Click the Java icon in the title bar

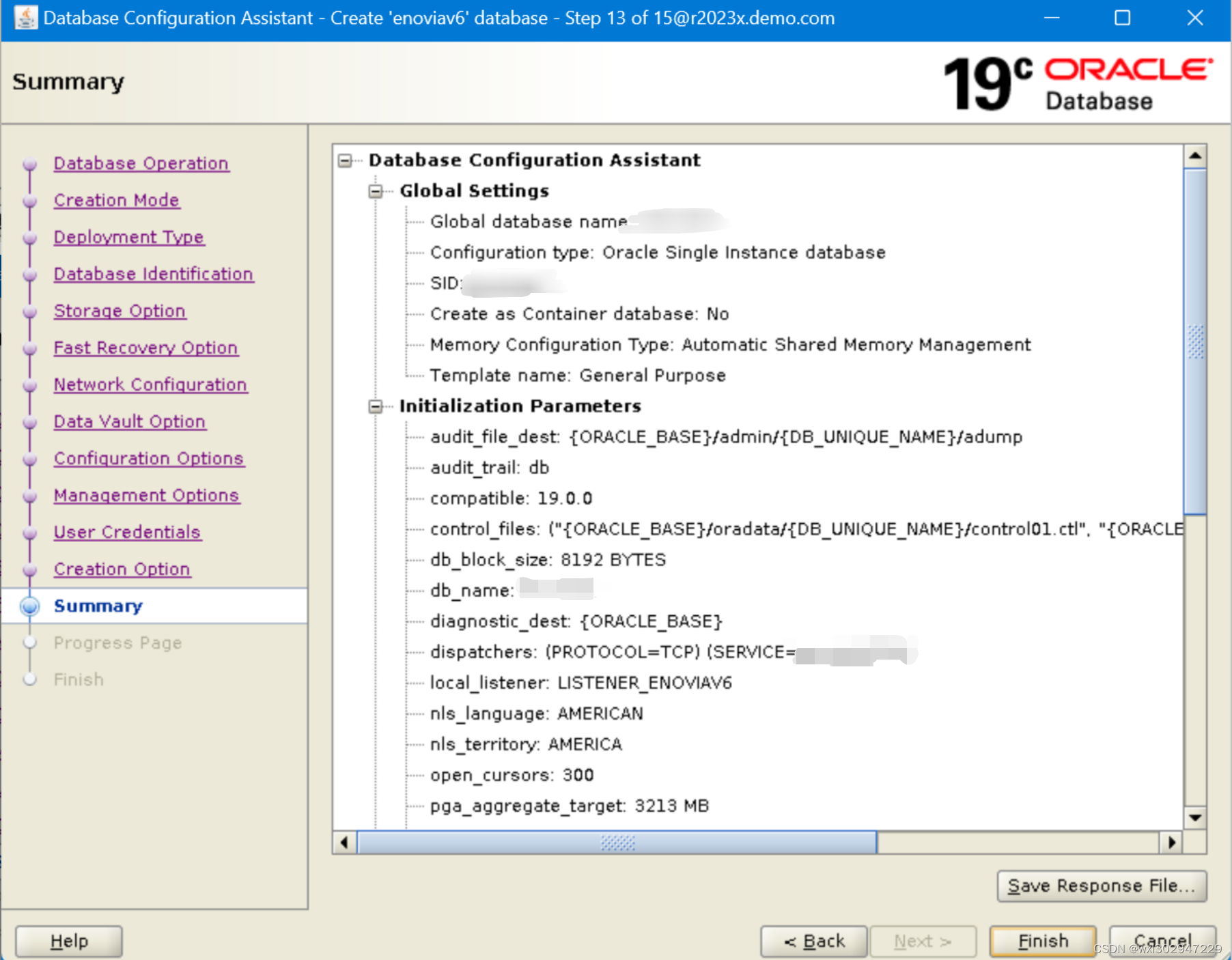(25, 18)
